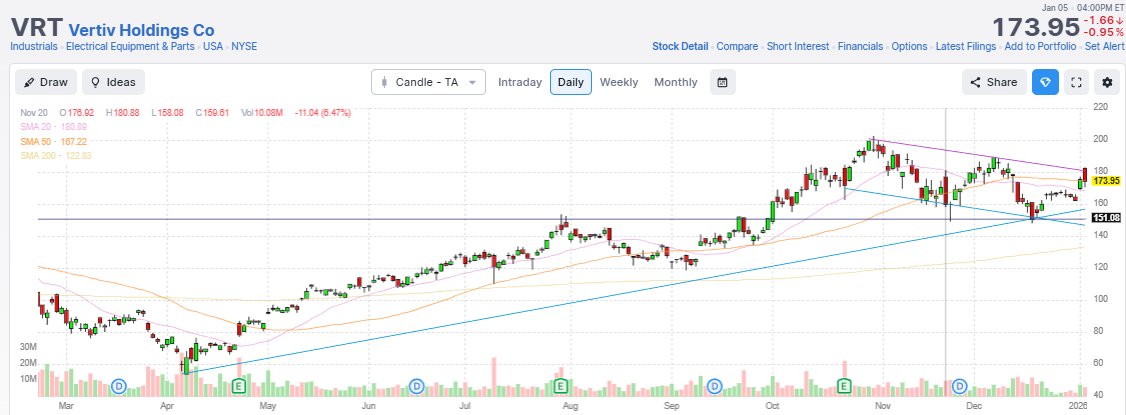The width and height of the screenshot is (1126, 415).
Task: Click the VRT ticker symbol heading
Action: tap(36, 27)
